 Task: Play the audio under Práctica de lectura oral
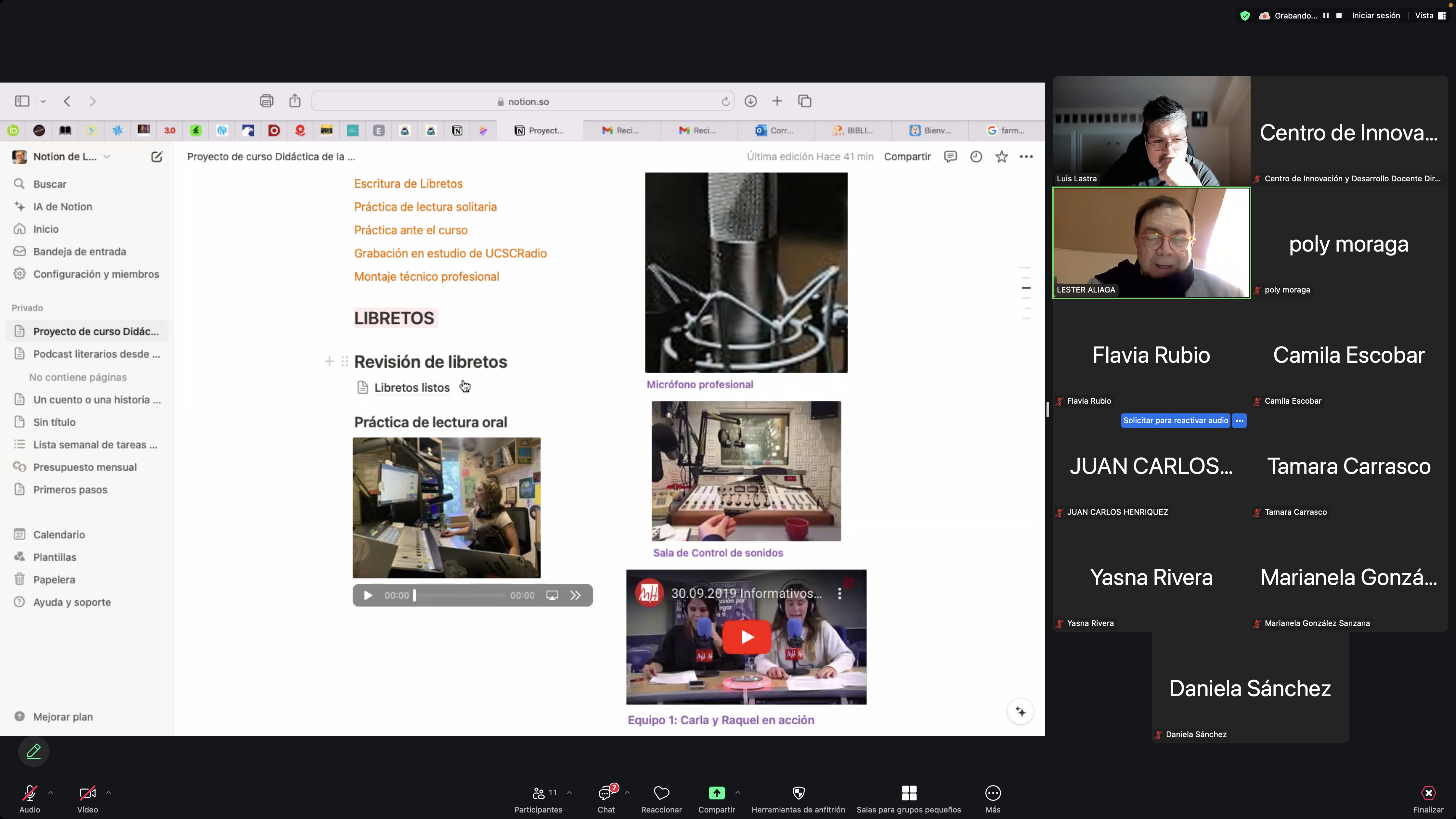[x=368, y=595]
